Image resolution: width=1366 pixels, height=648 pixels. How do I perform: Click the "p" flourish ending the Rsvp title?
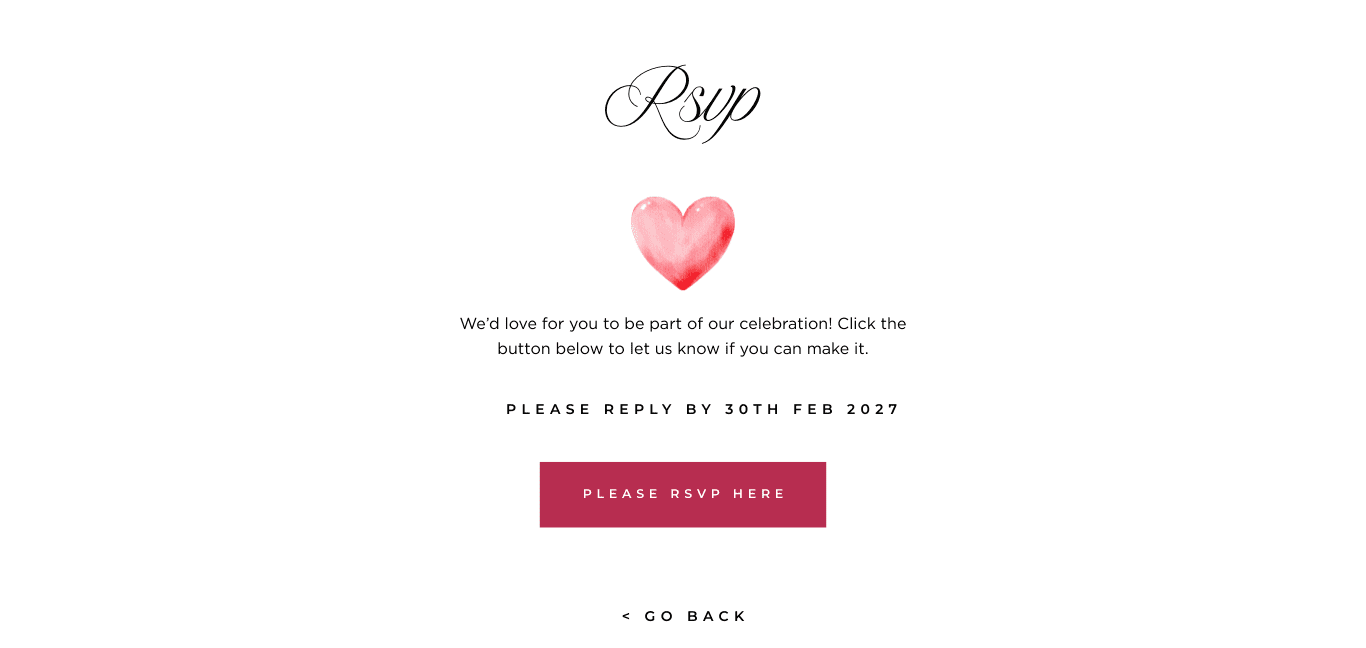click(x=740, y=105)
